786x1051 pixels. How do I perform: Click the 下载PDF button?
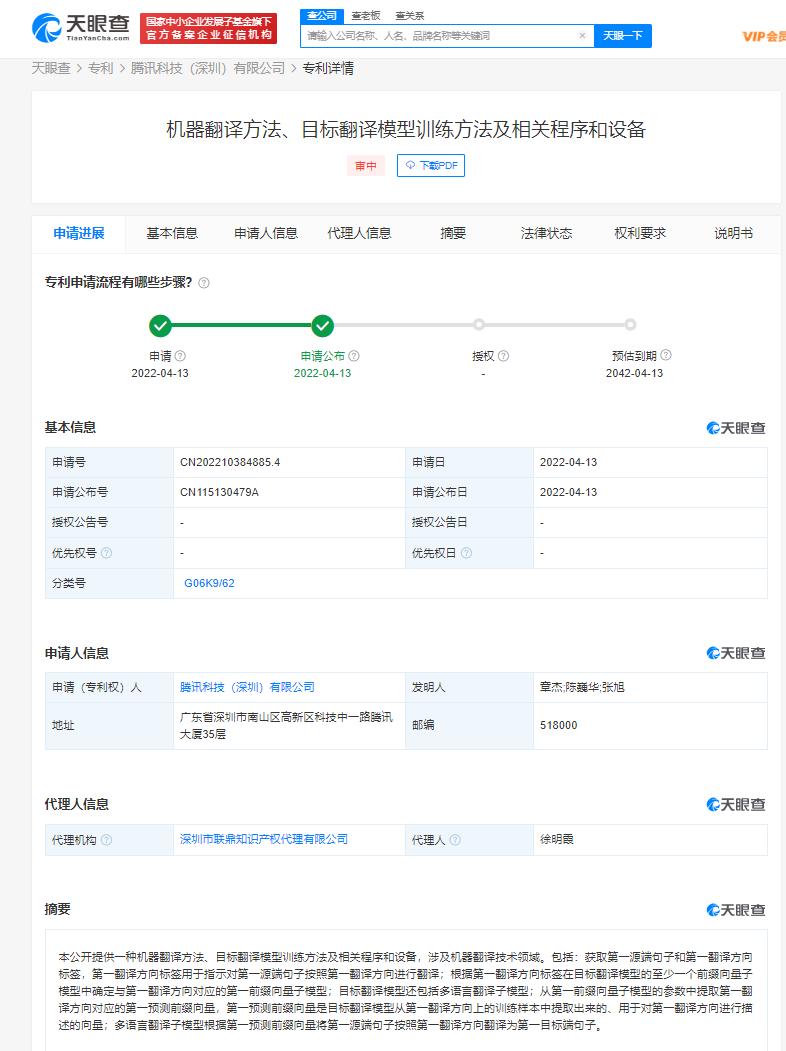pos(431,166)
